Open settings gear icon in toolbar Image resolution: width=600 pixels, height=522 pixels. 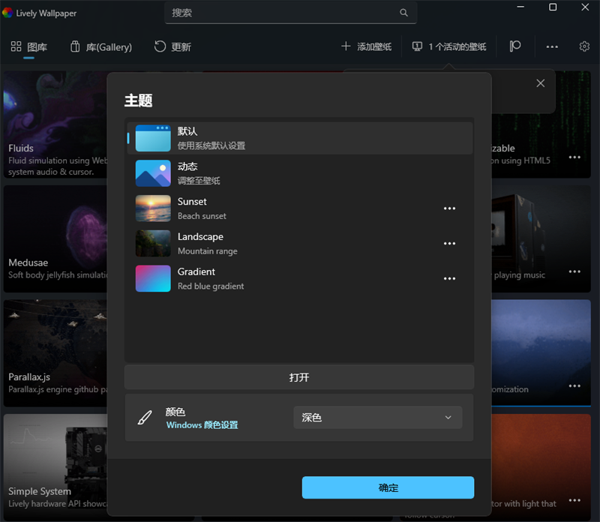584,46
